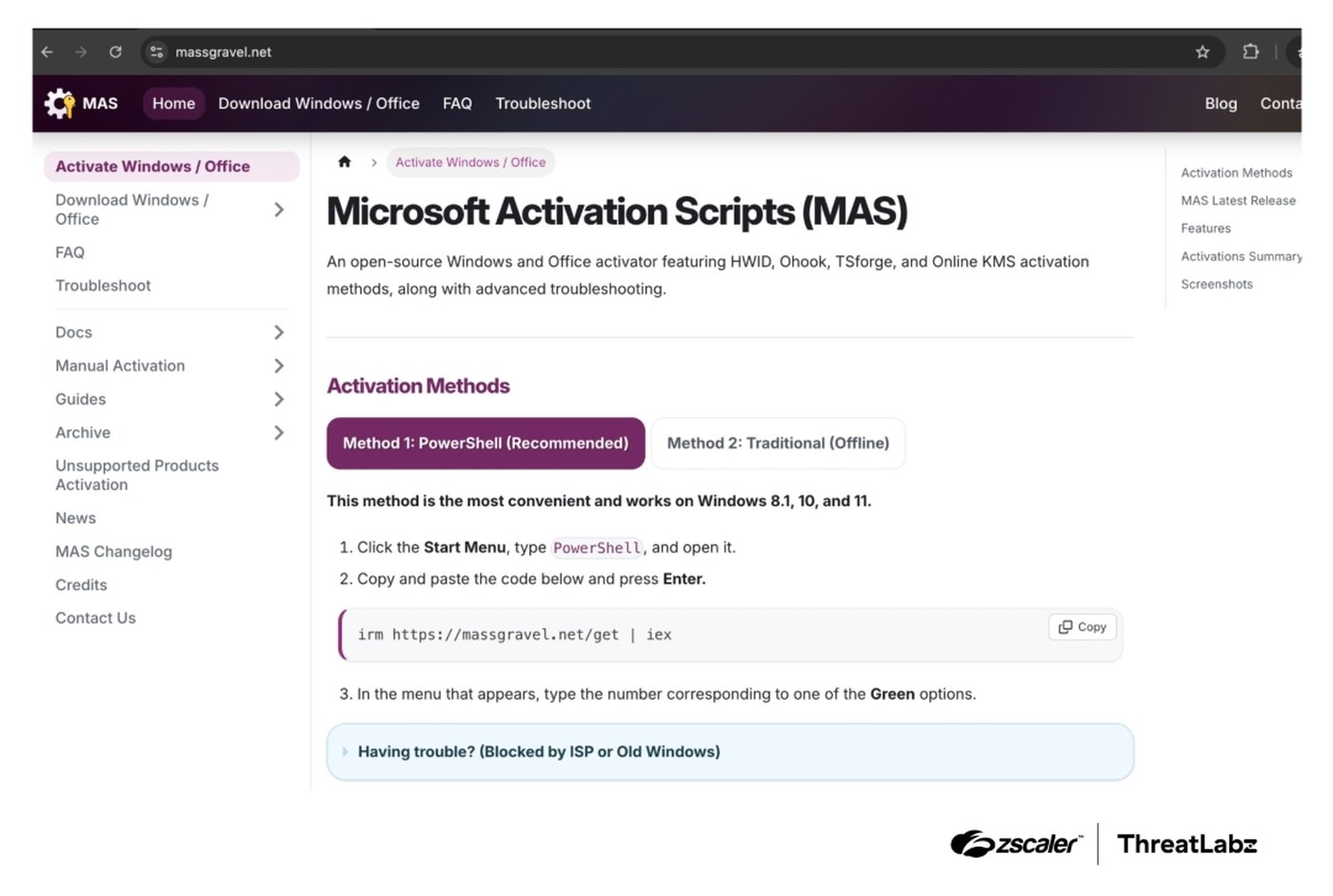The width and height of the screenshot is (1333, 896).
Task: Jump to Features in page outline
Action: pyautogui.click(x=1205, y=228)
